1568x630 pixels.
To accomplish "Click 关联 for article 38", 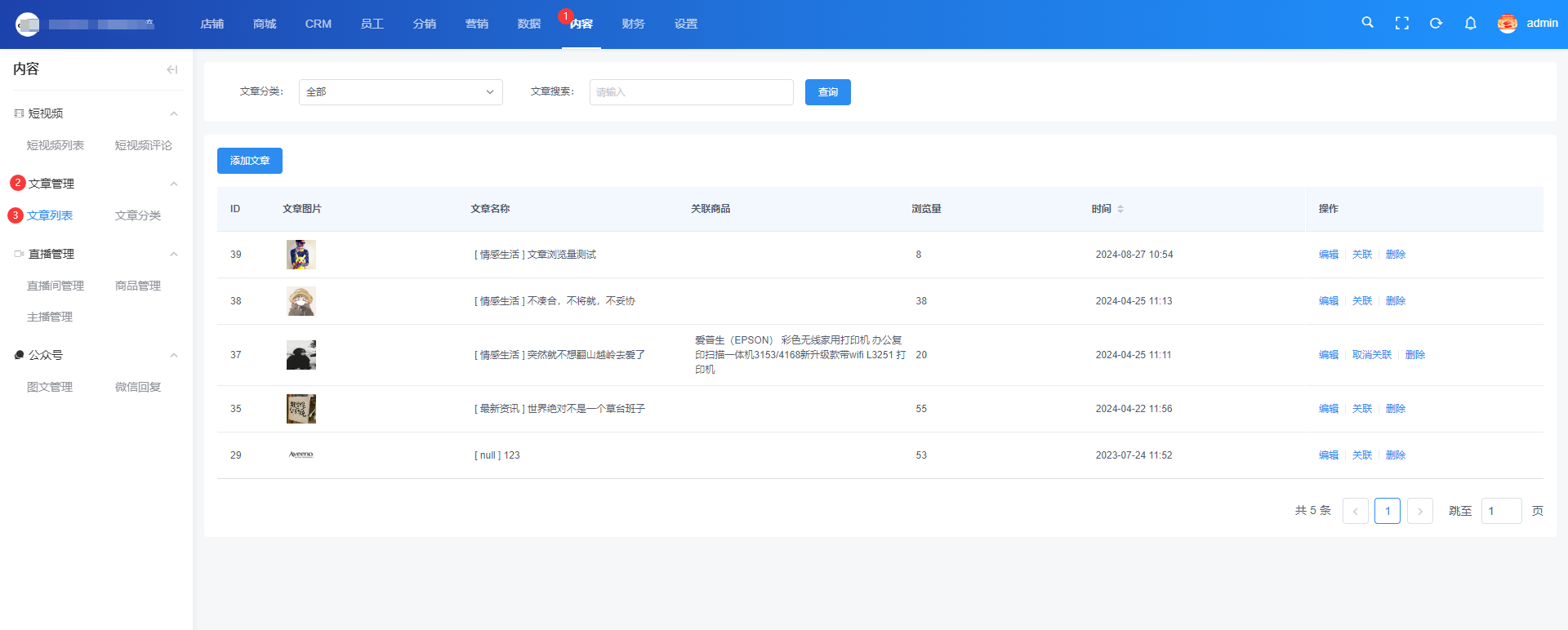I will tap(1362, 301).
